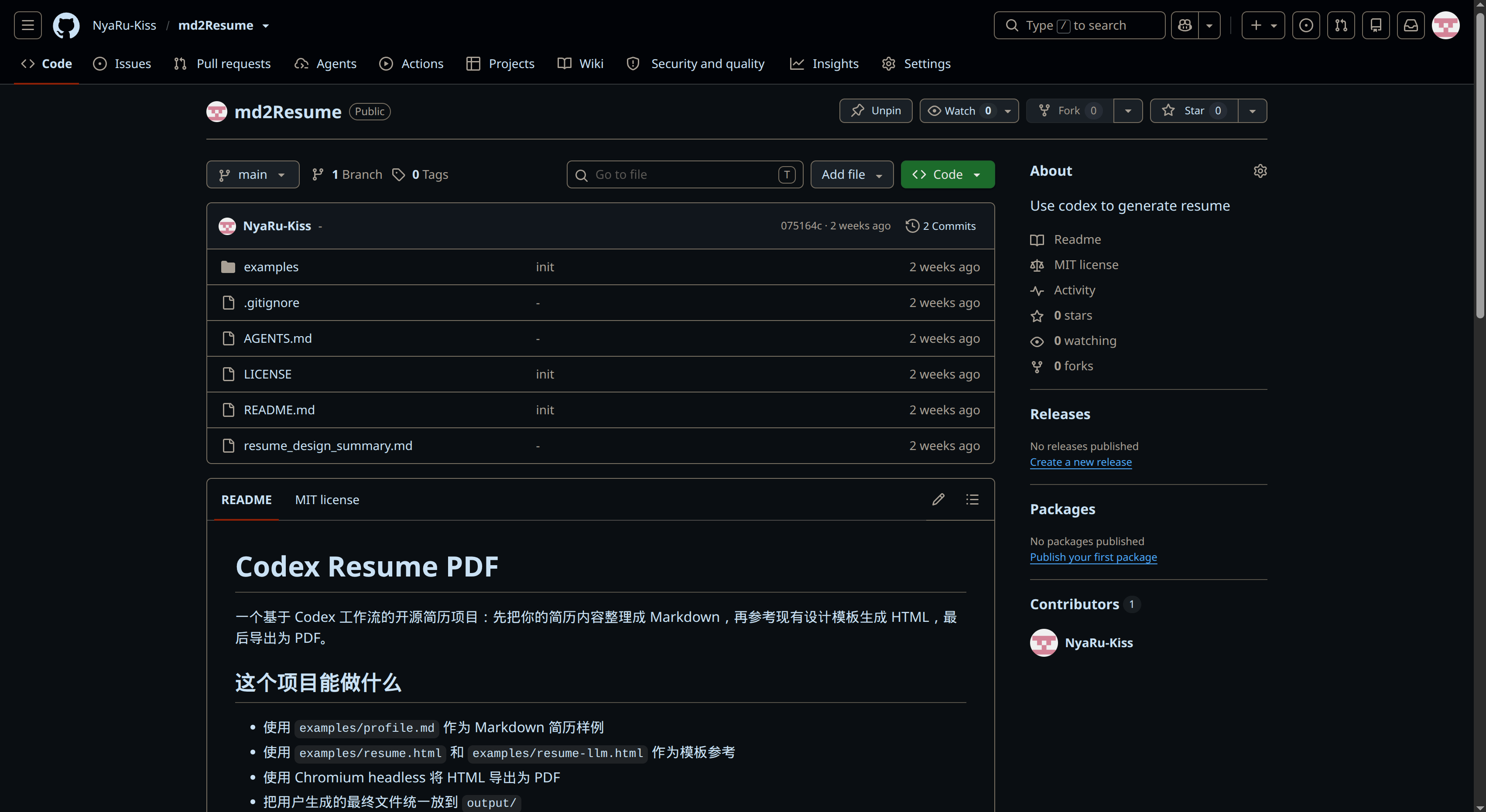This screenshot has height=812, width=1486.
Task: Edit README with the pencil icon
Action: pos(938,499)
